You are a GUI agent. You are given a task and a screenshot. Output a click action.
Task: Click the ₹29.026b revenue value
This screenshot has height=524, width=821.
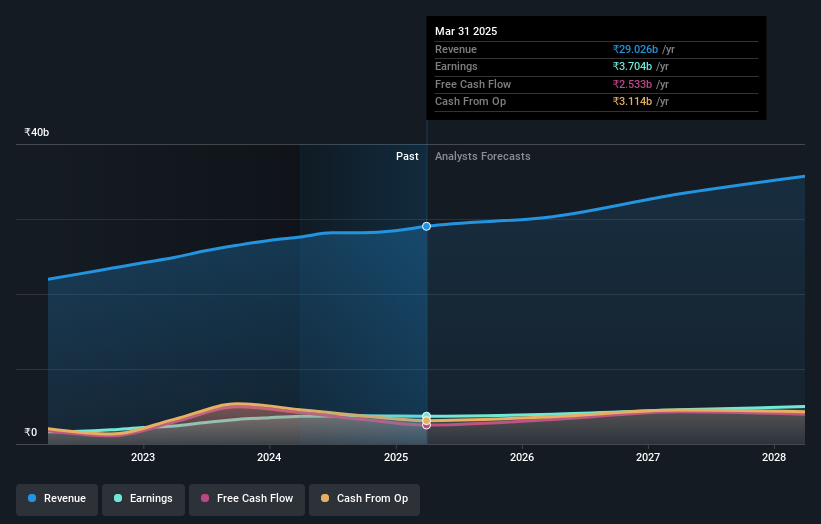click(x=635, y=49)
